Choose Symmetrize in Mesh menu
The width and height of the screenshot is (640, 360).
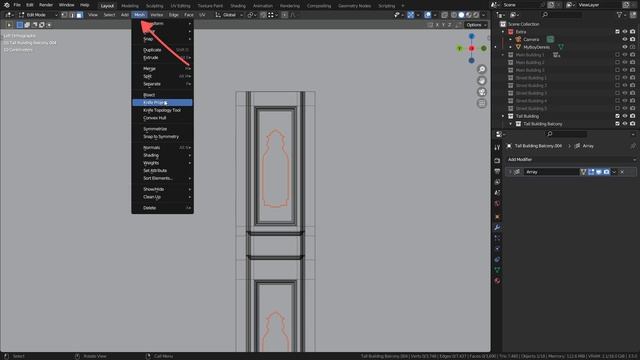pos(162,129)
